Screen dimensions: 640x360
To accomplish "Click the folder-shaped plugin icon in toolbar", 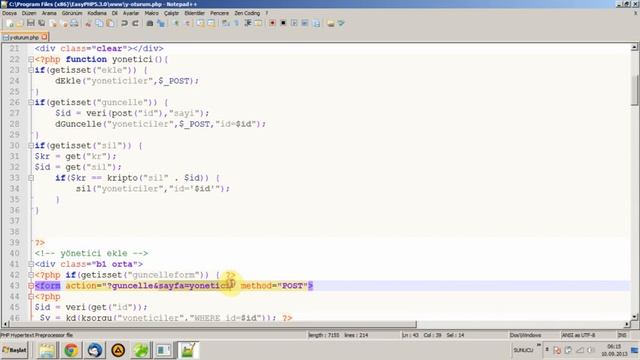I will point(331,23).
